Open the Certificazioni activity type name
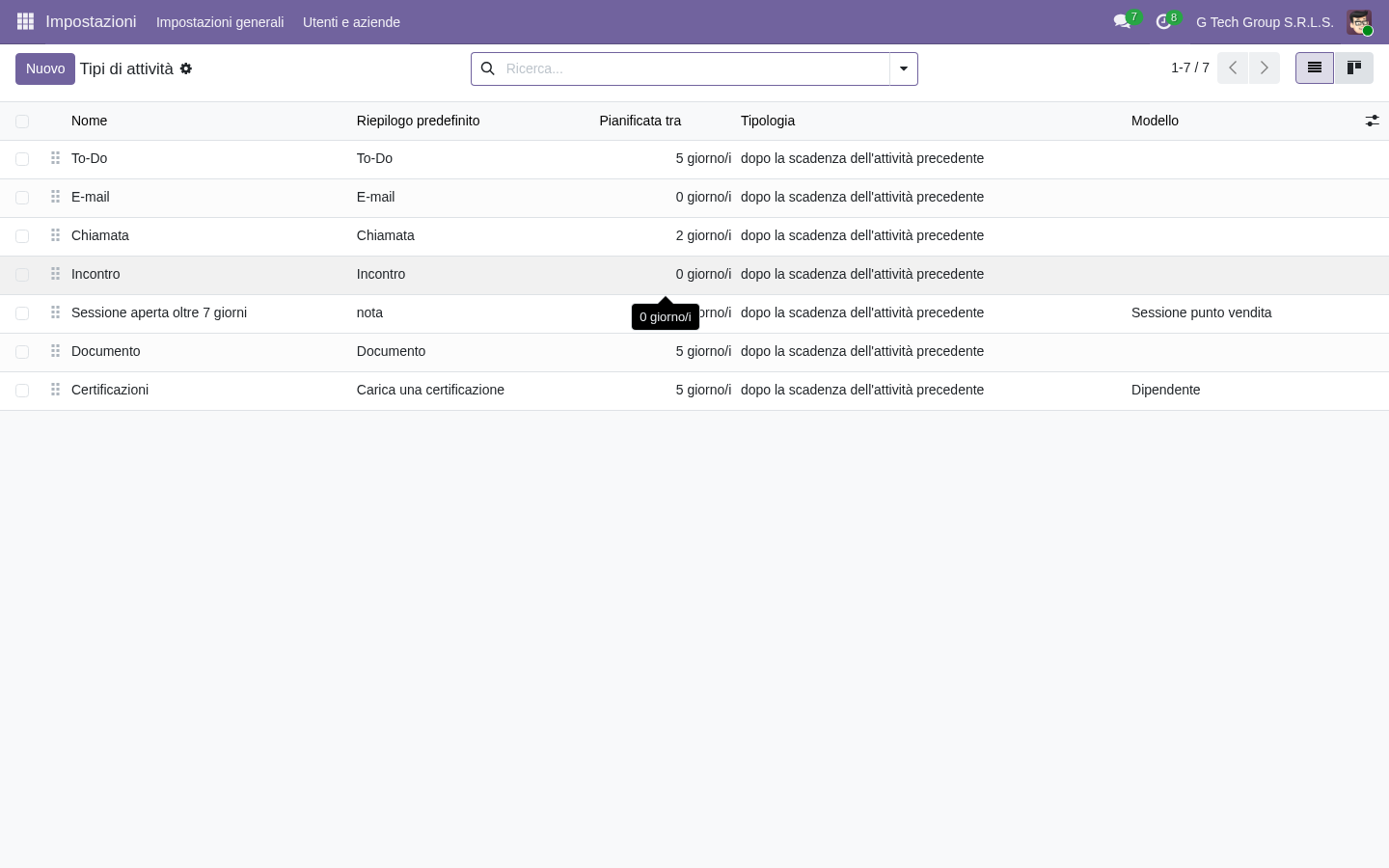The image size is (1389, 868). tap(110, 390)
